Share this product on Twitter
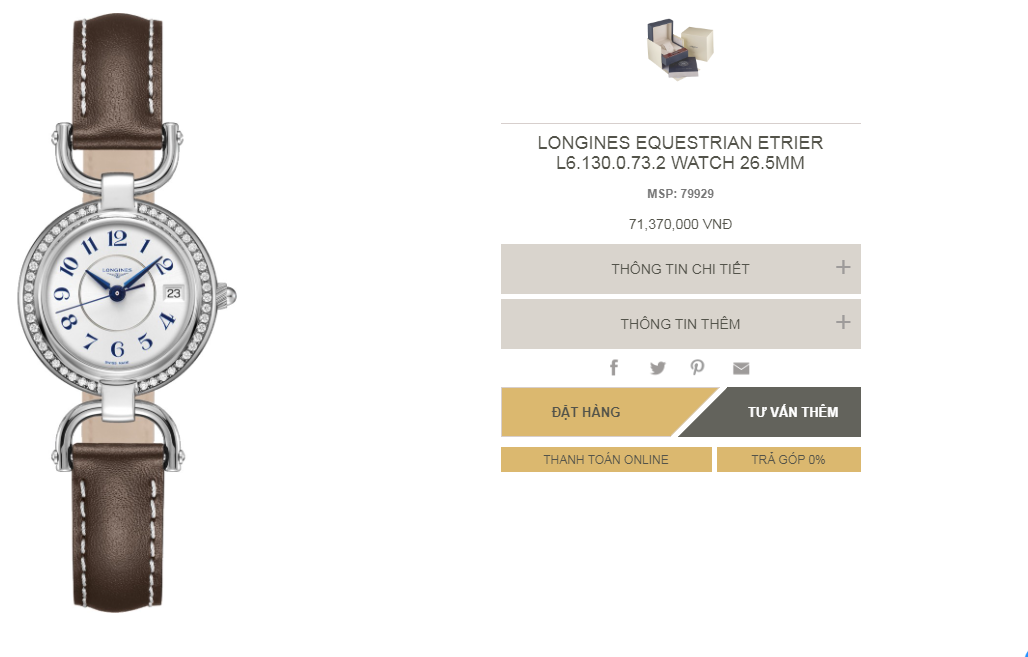Viewport: 1028px width, 657px height. click(x=657, y=368)
